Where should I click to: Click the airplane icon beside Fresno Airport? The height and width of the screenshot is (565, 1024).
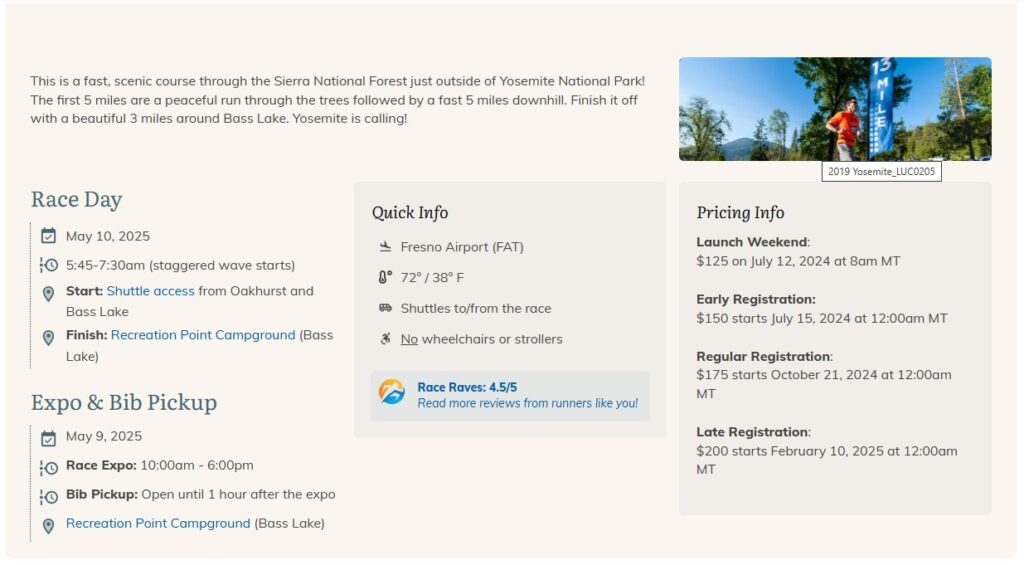[385, 246]
